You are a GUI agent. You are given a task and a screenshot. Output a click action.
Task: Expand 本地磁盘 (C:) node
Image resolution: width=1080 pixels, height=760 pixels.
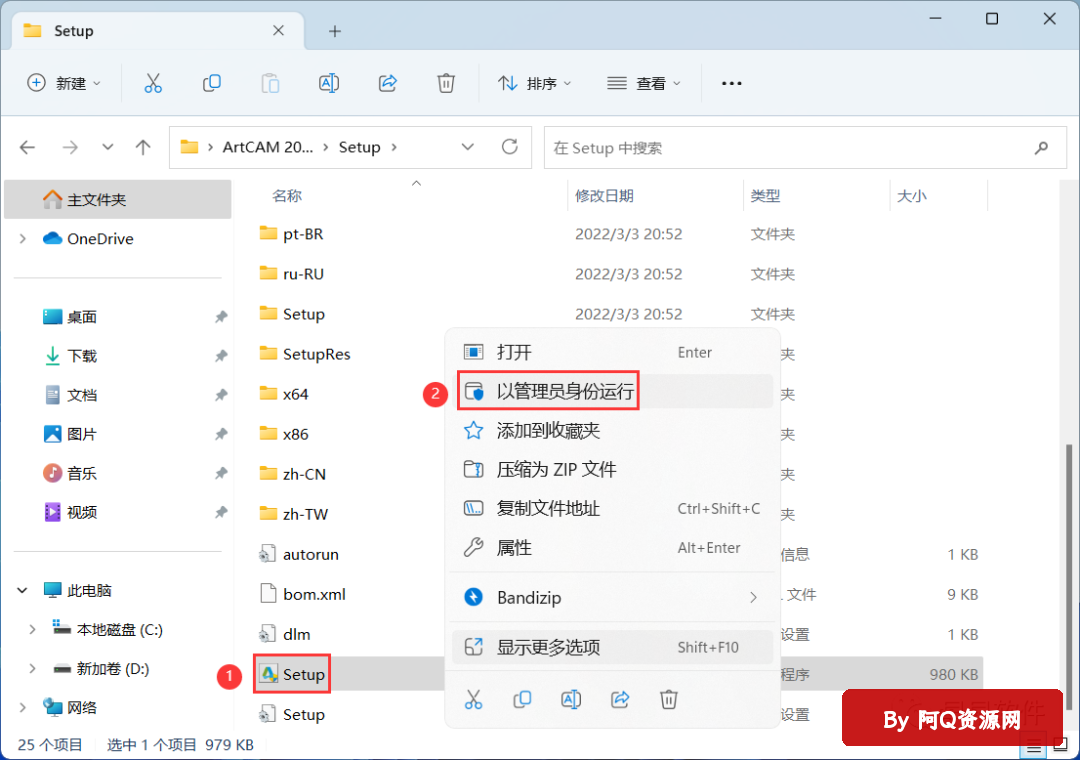[32, 630]
